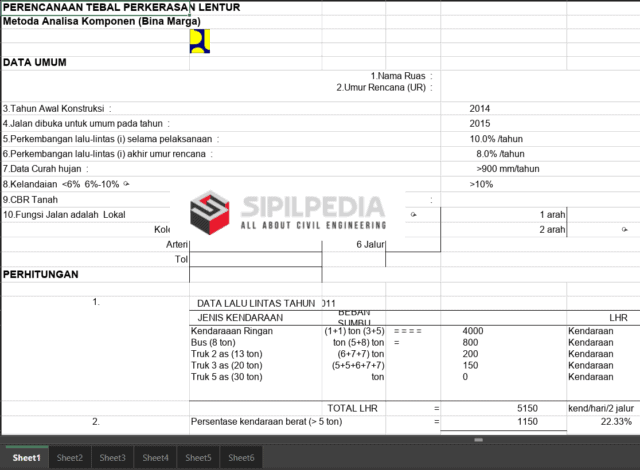This screenshot has height=470, width=640.
Task: Select the >900 mm/tahun rainfall cell
Action: coord(510,169)
